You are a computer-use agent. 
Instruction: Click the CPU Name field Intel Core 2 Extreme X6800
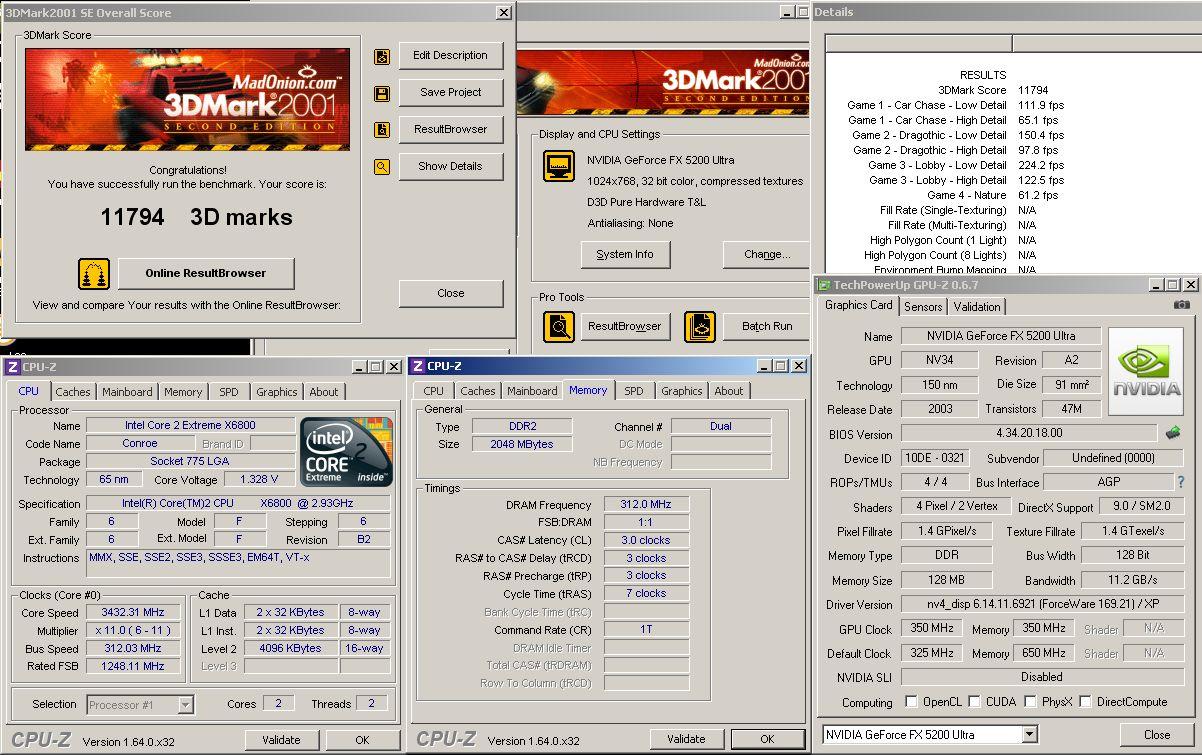point(190,426)
